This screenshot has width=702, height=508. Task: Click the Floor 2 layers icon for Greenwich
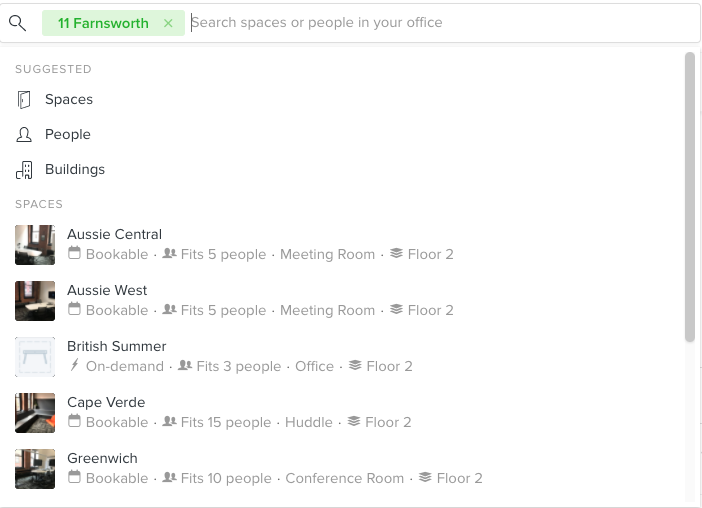coord(425,477)
